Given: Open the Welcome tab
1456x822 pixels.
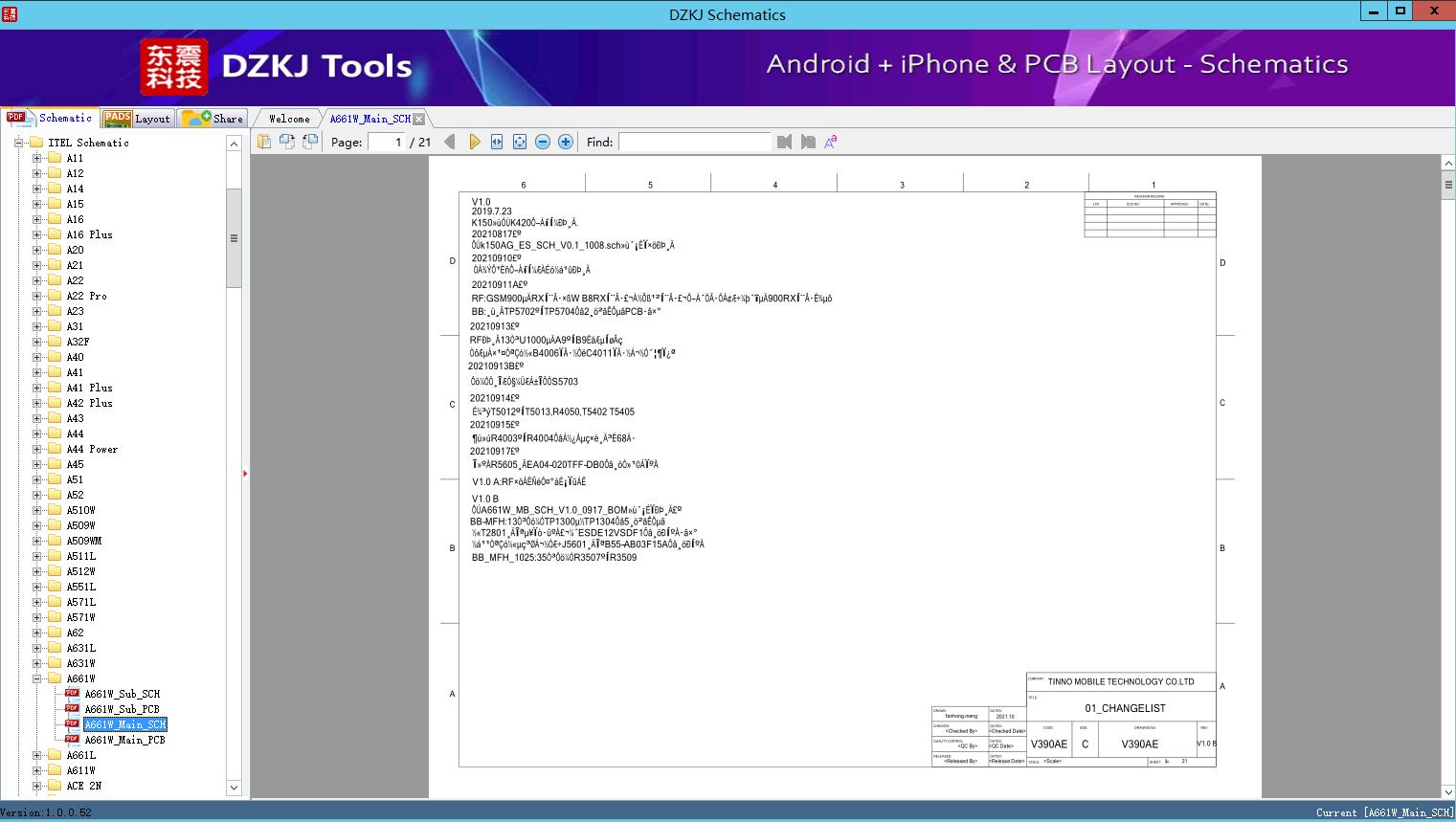Looking at the screenshot, I should point(289,119).
